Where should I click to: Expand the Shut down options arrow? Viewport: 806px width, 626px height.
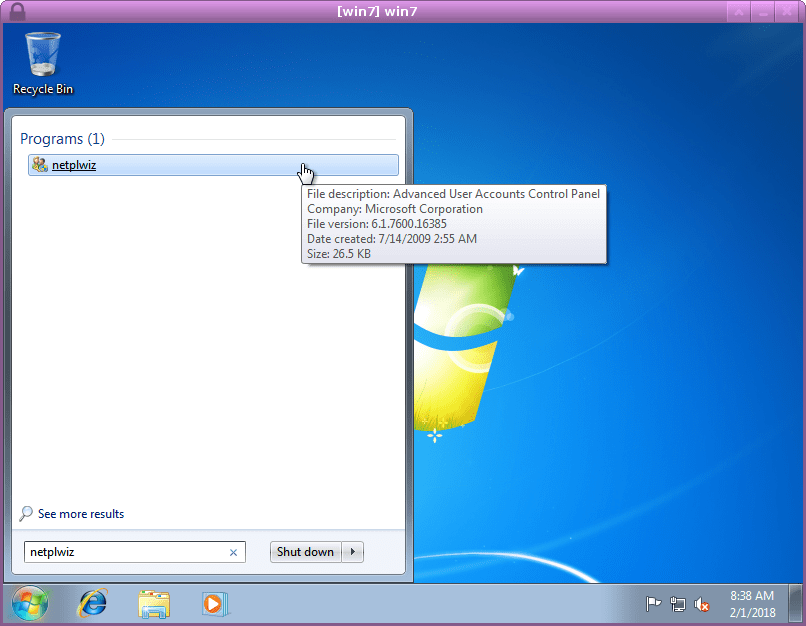[x=355, y=551]
